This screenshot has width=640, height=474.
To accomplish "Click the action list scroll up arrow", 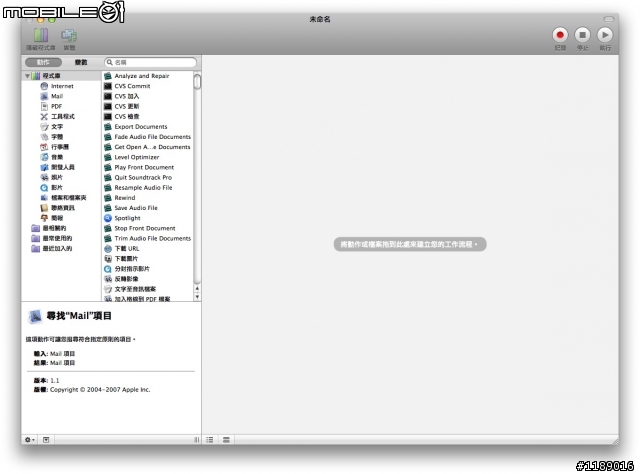I will [x=197, y=289].
